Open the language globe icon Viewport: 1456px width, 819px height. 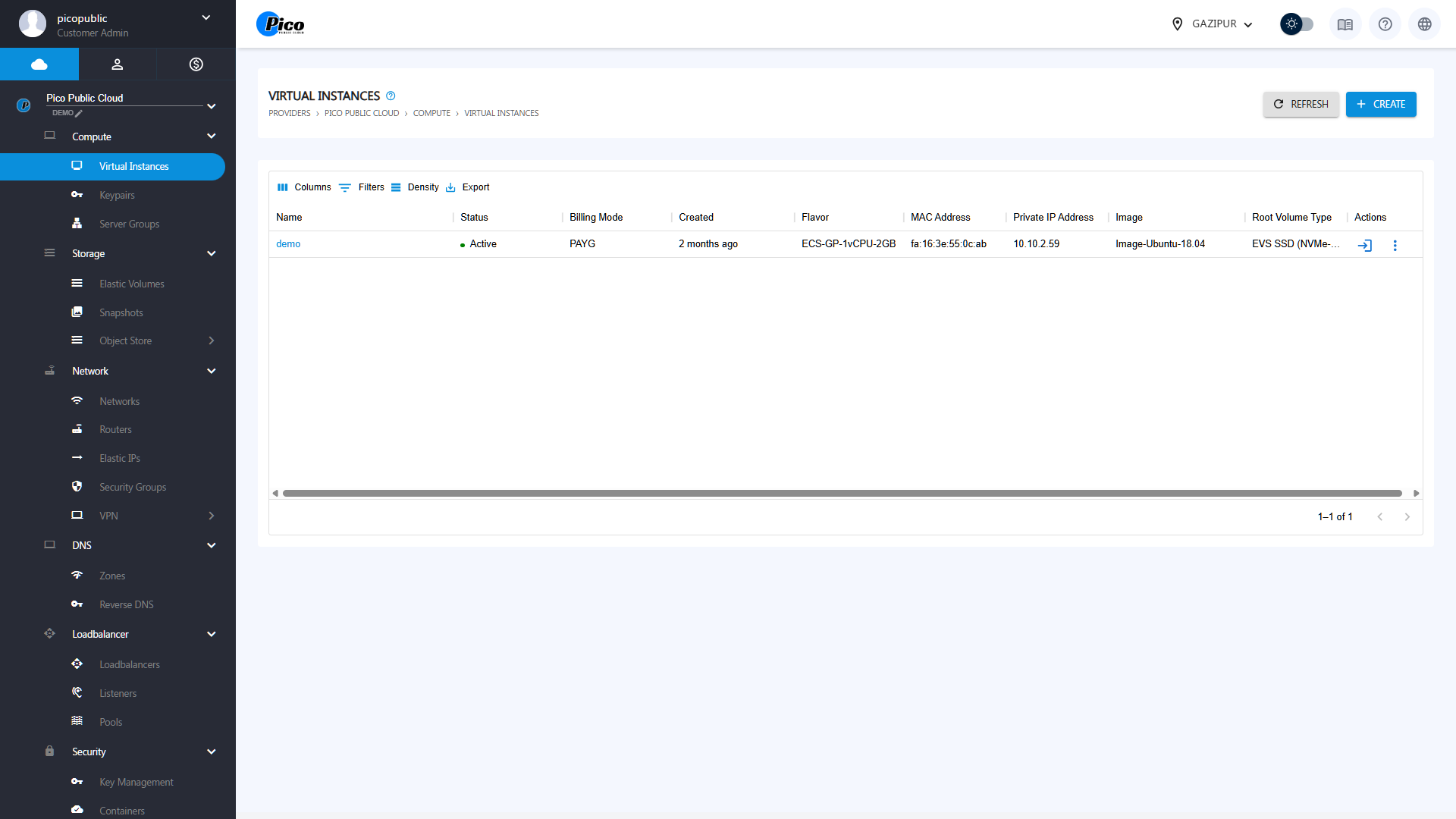point(1424,24)
